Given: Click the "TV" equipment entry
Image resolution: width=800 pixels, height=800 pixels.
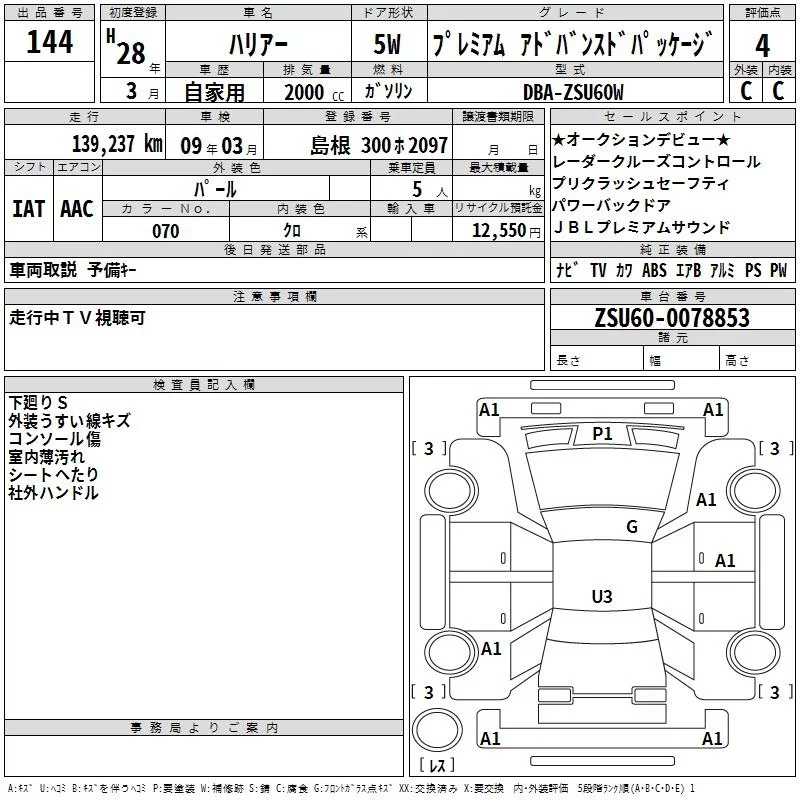Looking at the screenshot, I should [x=598, y=270].
